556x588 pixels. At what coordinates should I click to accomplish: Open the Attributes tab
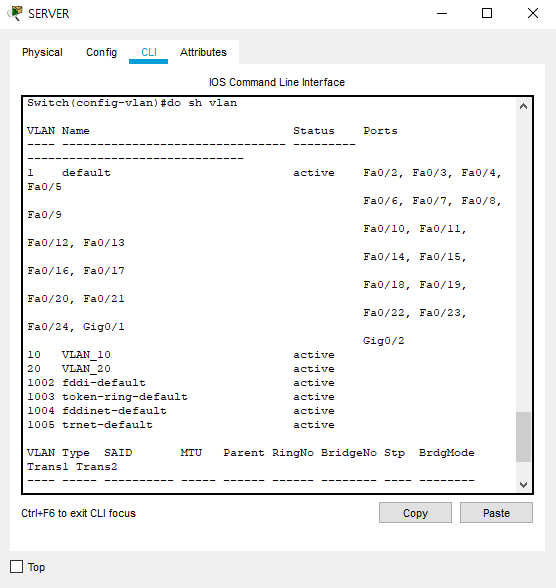[x=203, y=52]
